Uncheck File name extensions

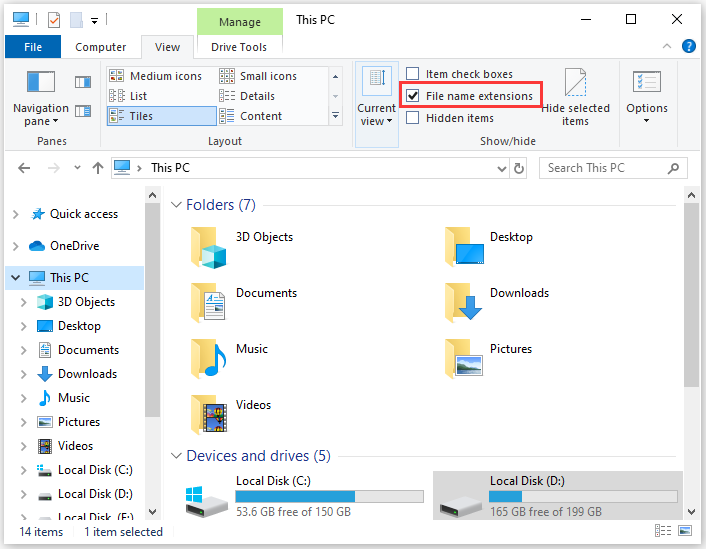click(412, 95)
